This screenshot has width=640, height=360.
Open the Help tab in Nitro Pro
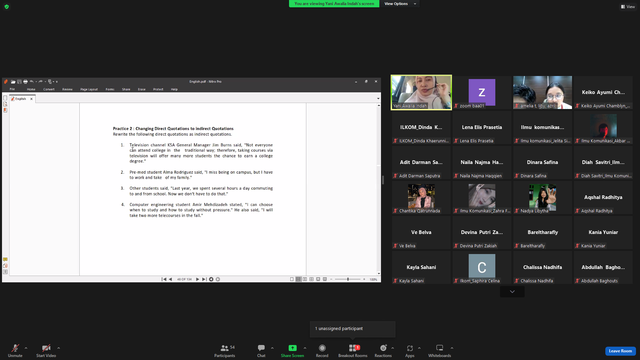pyautogui.click(x=174, y=89)
